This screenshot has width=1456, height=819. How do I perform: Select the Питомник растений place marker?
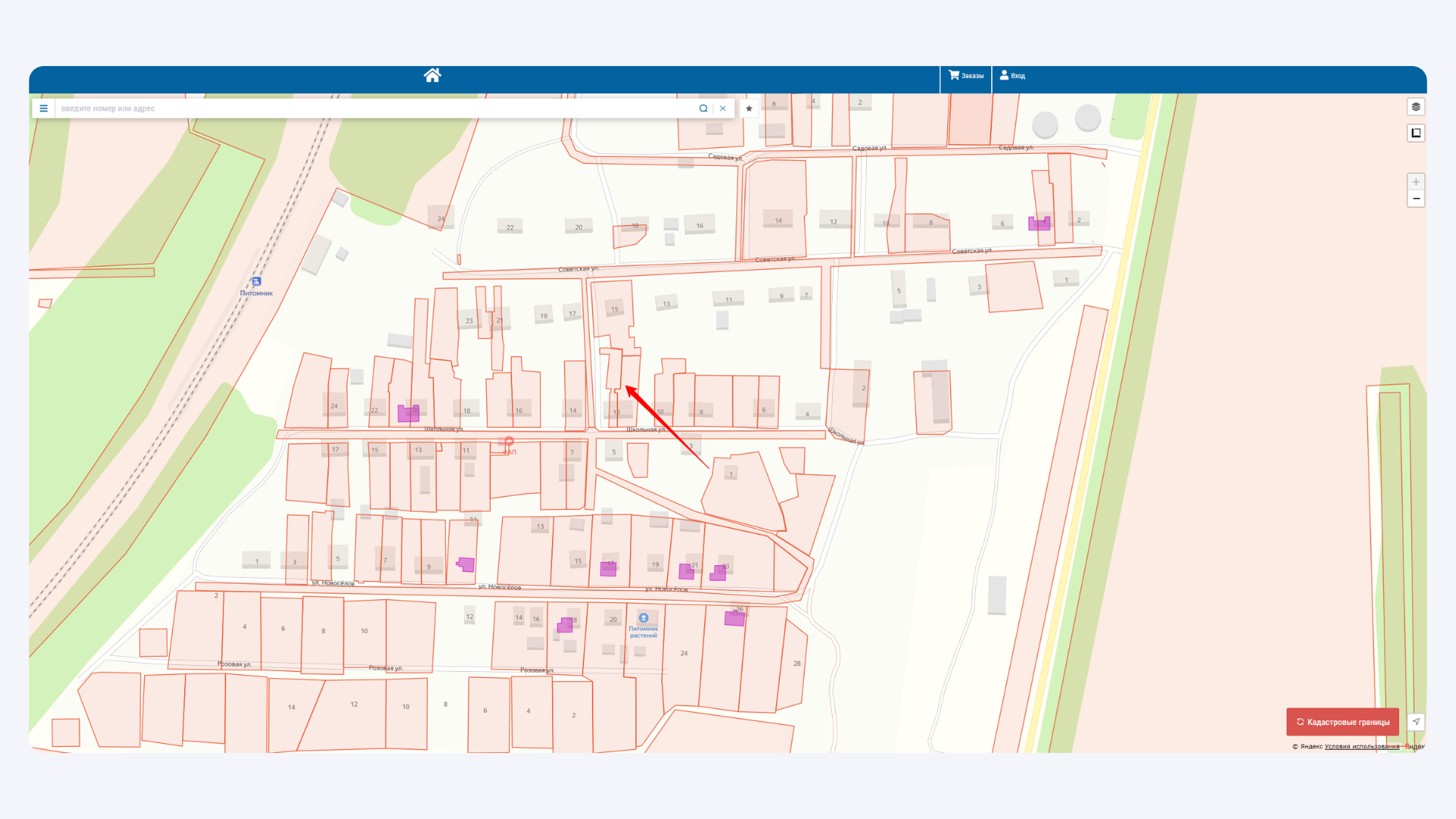pos(643,618)
